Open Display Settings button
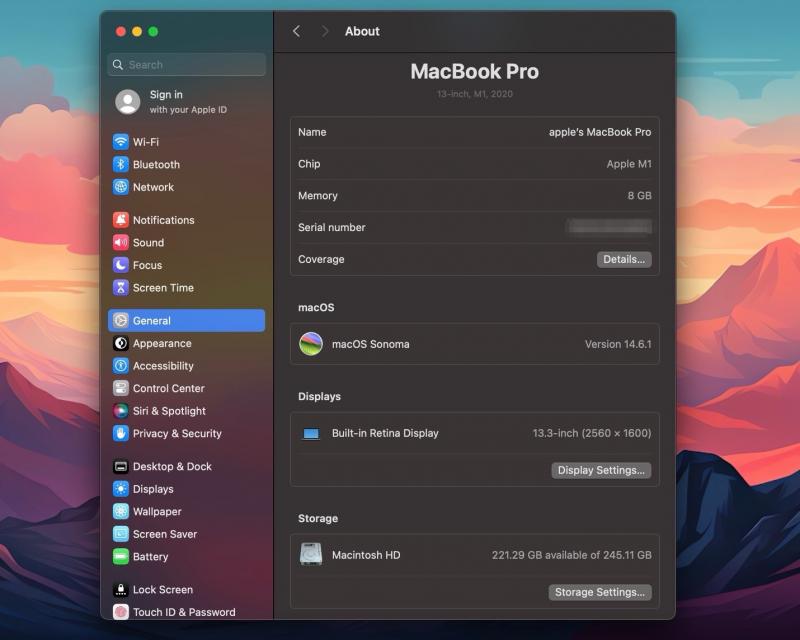Screen dimensions: 800x640 pyautogui.click(x=601, y=470)
